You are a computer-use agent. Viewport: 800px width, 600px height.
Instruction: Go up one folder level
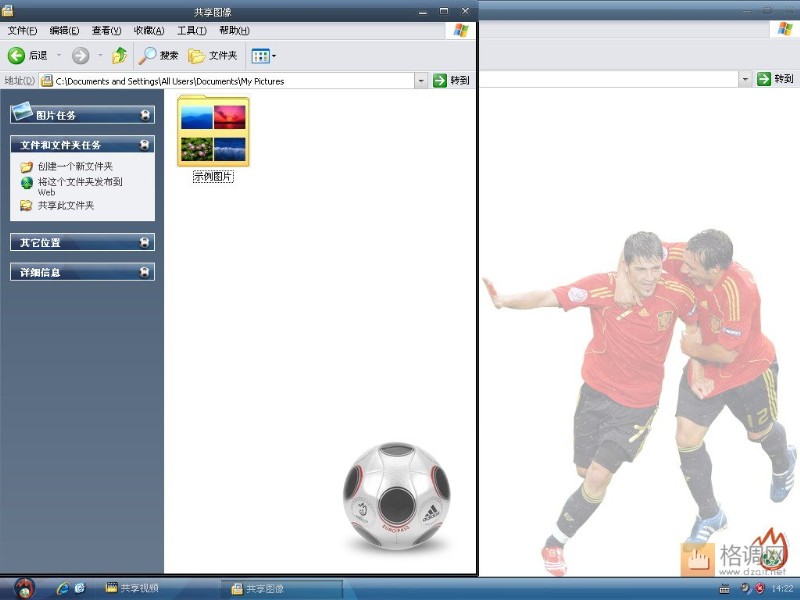(x=120, y=56)
